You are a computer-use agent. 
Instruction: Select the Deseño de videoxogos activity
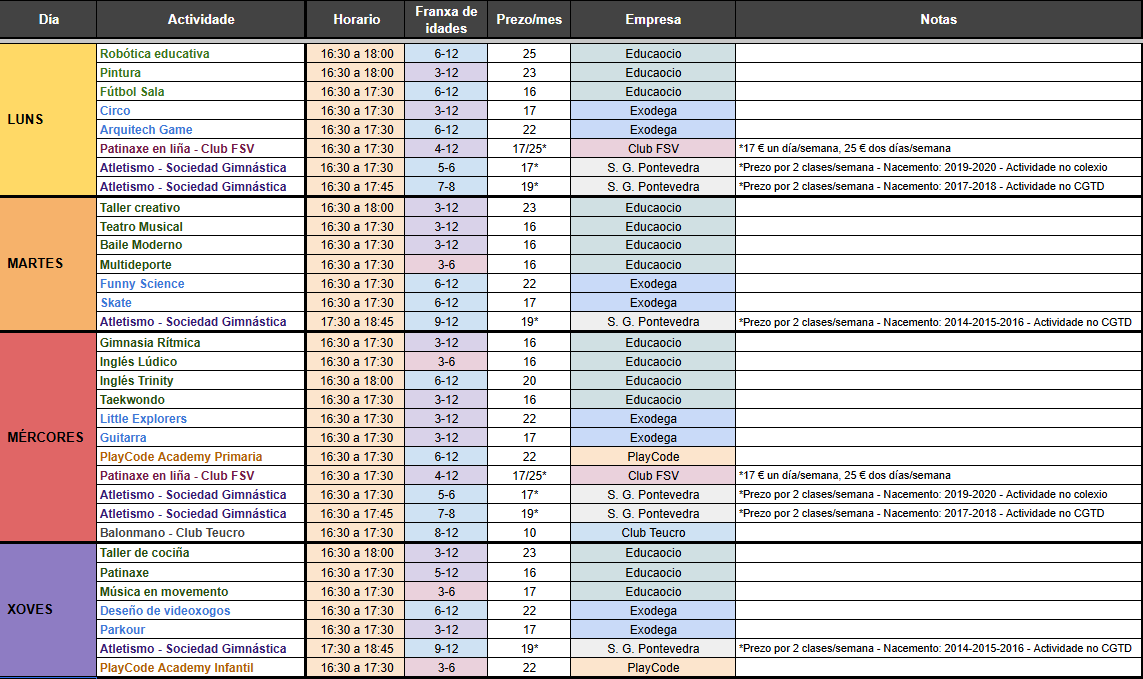coord(200,610)
